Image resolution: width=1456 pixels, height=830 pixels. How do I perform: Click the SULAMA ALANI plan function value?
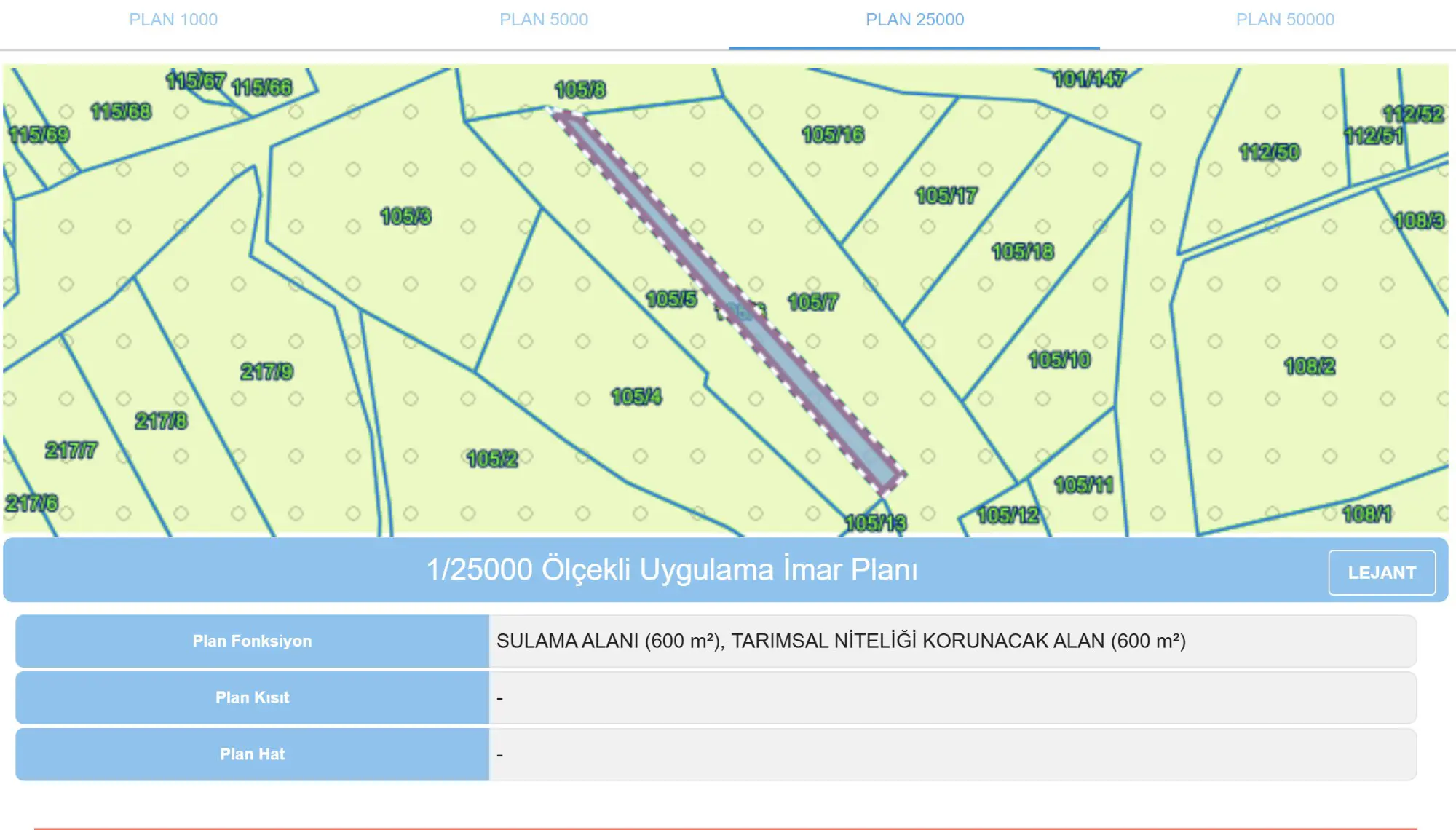(x=841, y=641)
